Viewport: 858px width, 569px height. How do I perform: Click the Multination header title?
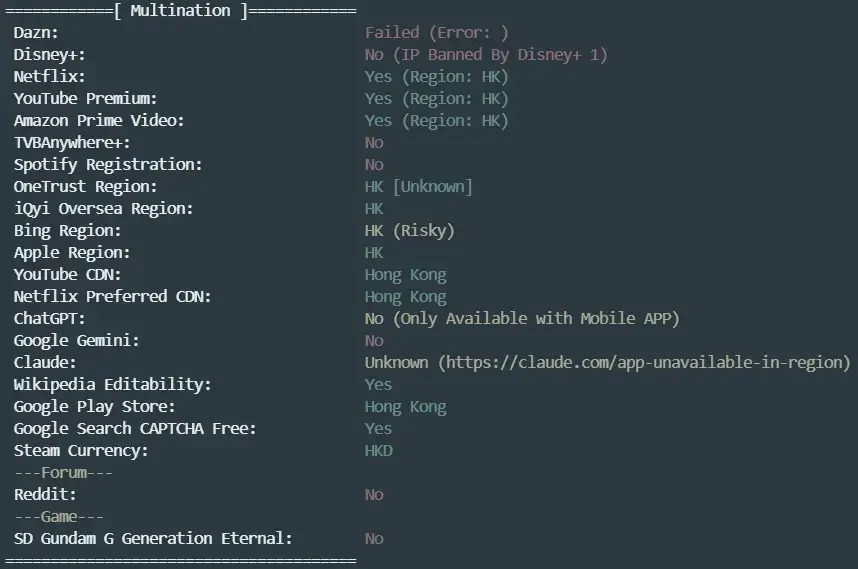(180, 11)
